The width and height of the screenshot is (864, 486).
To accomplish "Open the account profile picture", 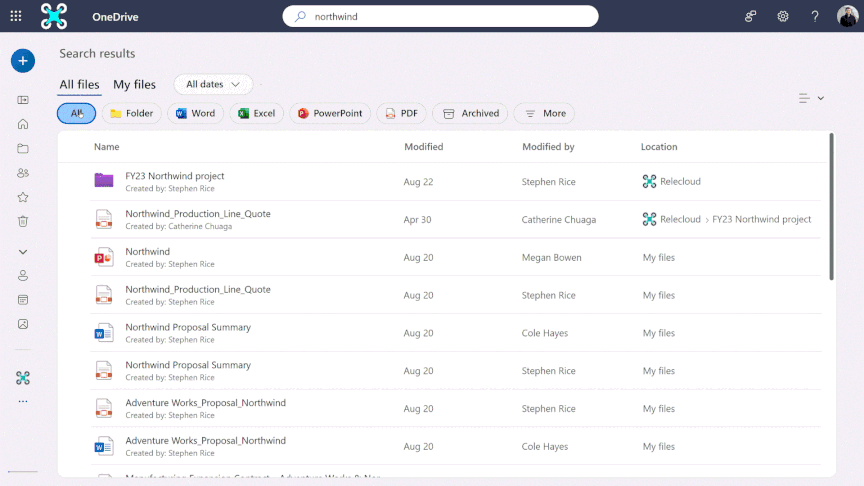I will tap(847, 16).
